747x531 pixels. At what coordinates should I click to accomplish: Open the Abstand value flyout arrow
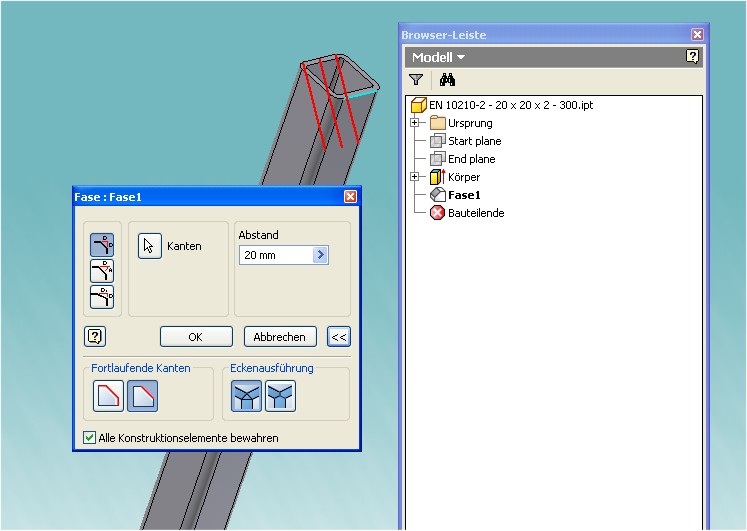click(320, 255)
